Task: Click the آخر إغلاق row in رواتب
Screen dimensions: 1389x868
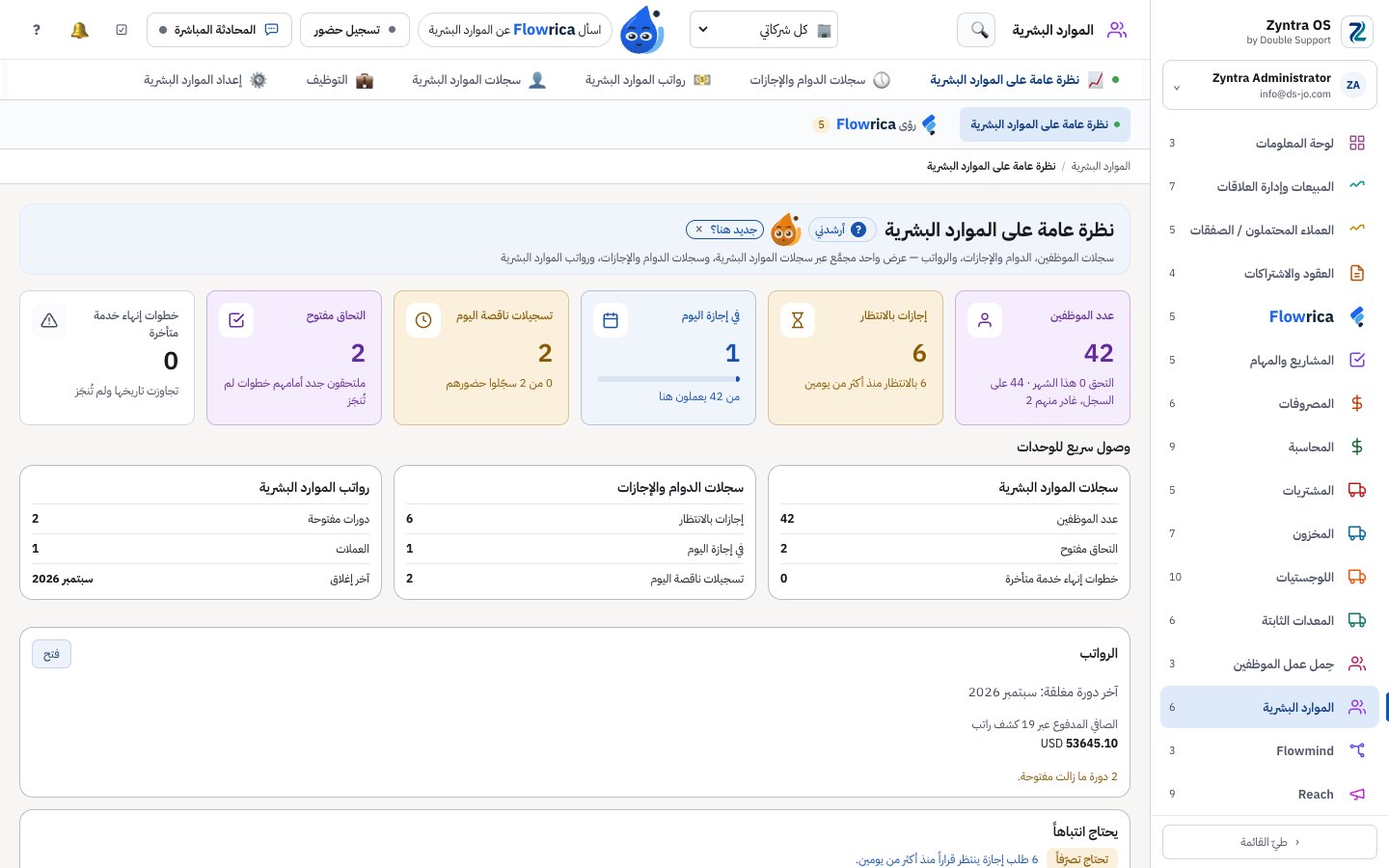Action: (201, 579)
